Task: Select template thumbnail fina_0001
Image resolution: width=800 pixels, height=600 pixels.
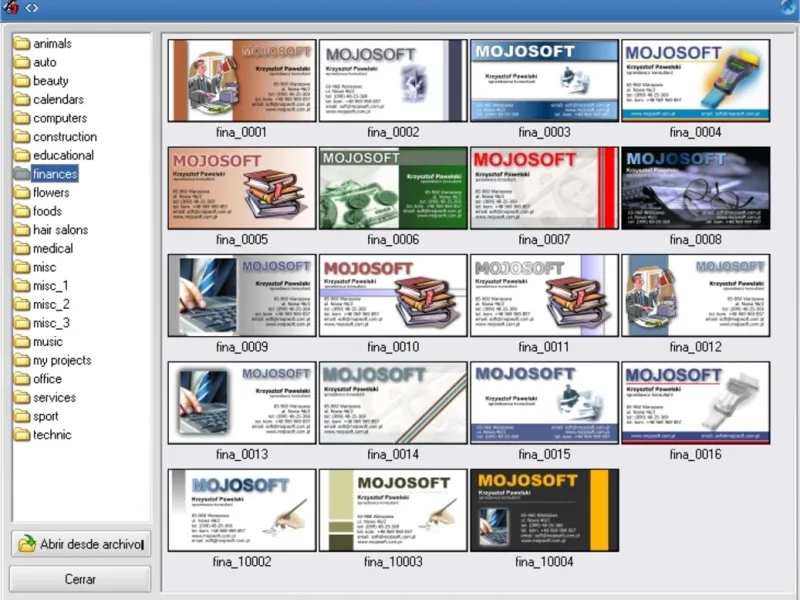Action: [242, 81]
